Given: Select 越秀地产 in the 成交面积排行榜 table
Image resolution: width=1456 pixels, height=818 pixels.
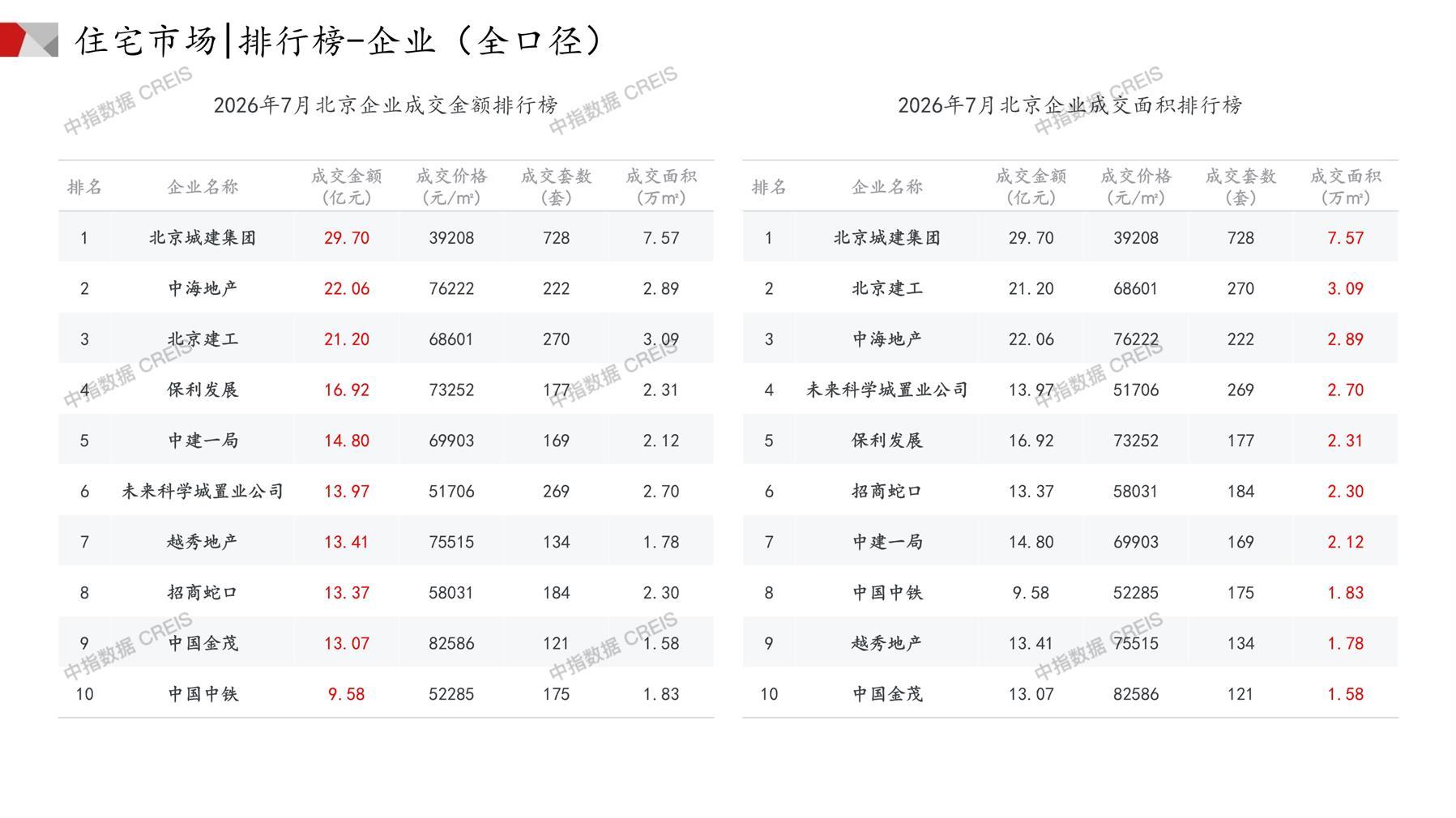Looking at the screenshot, I should click(x=887, y=643).
